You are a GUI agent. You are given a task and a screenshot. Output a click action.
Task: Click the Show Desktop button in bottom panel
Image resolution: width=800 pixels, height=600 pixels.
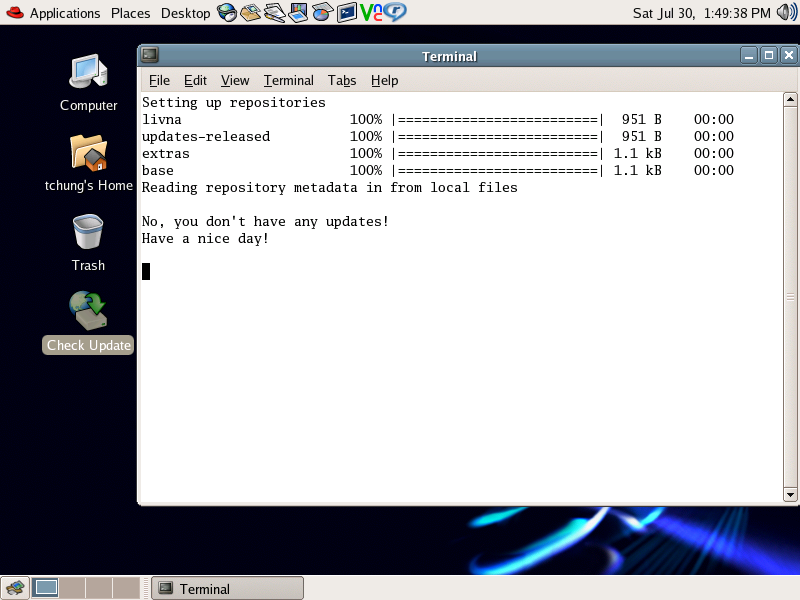coord(15,588)
